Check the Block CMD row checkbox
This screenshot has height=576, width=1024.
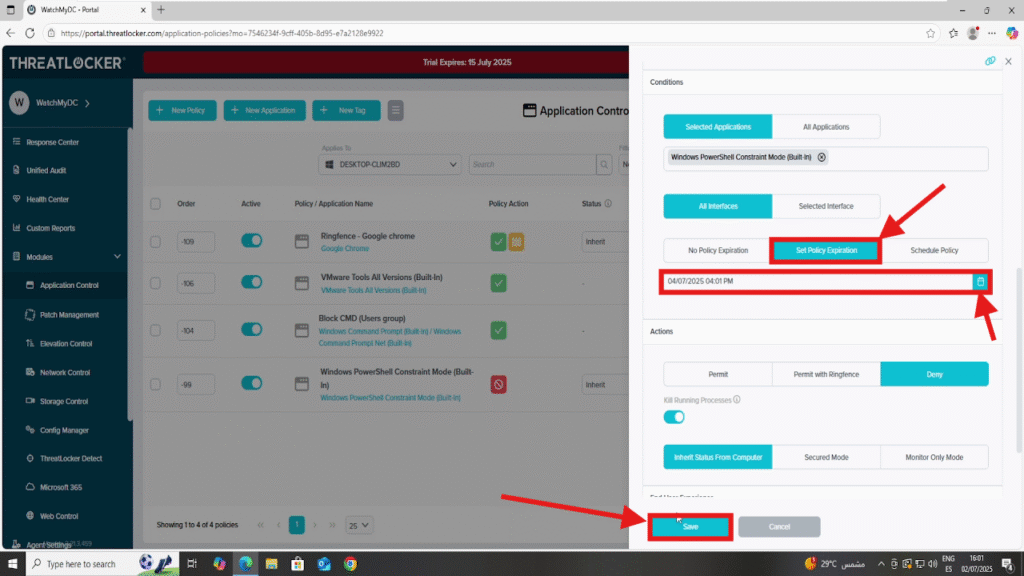coord(155,330)
